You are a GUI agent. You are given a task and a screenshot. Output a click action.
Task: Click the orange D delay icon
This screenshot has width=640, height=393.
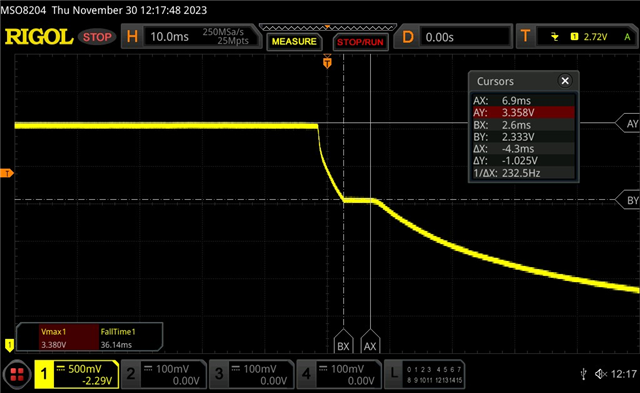point(408,37)
